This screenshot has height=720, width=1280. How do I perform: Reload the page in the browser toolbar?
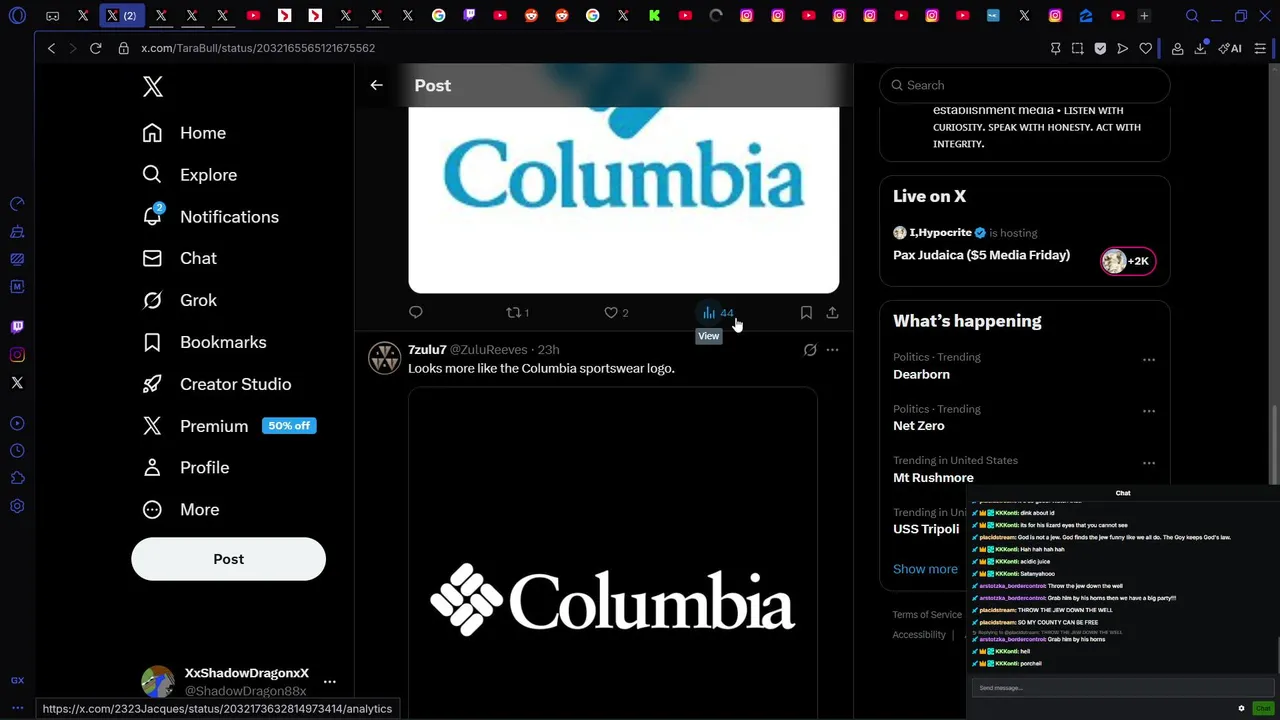[x=96, y=48]
